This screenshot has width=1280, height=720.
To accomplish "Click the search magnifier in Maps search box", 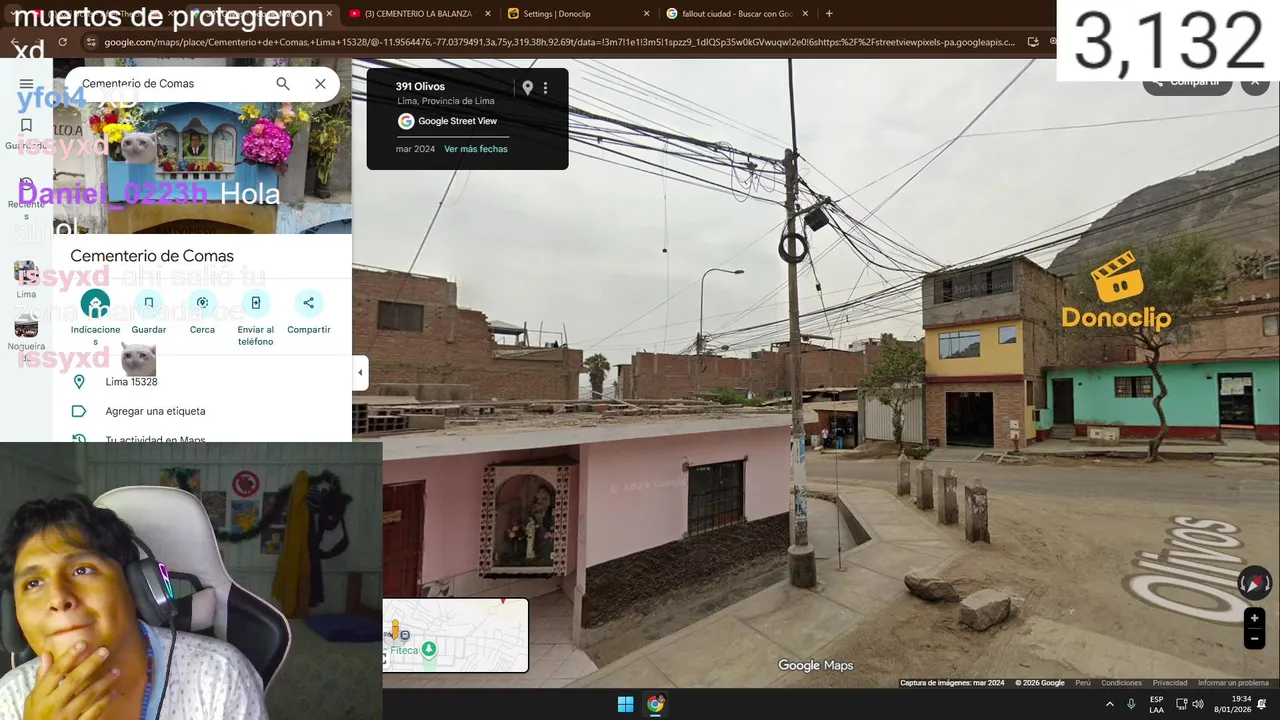I will click(283, 84).
